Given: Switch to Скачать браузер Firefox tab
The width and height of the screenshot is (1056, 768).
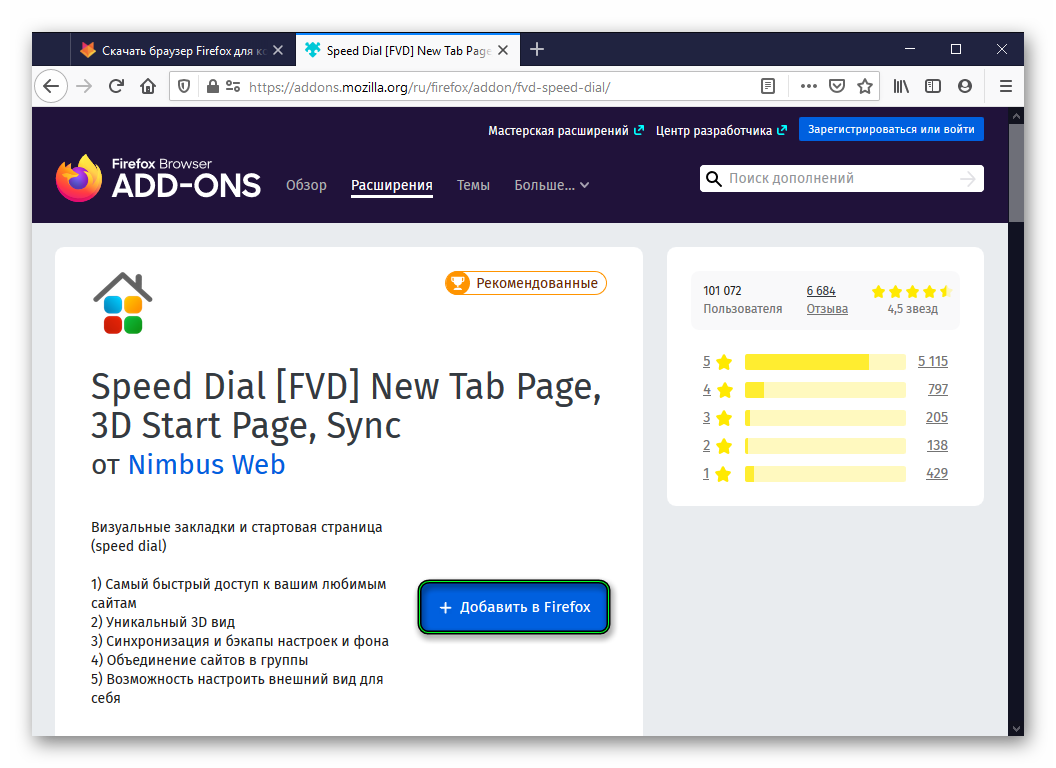Looking at the screenshot, I should [175, 51].
